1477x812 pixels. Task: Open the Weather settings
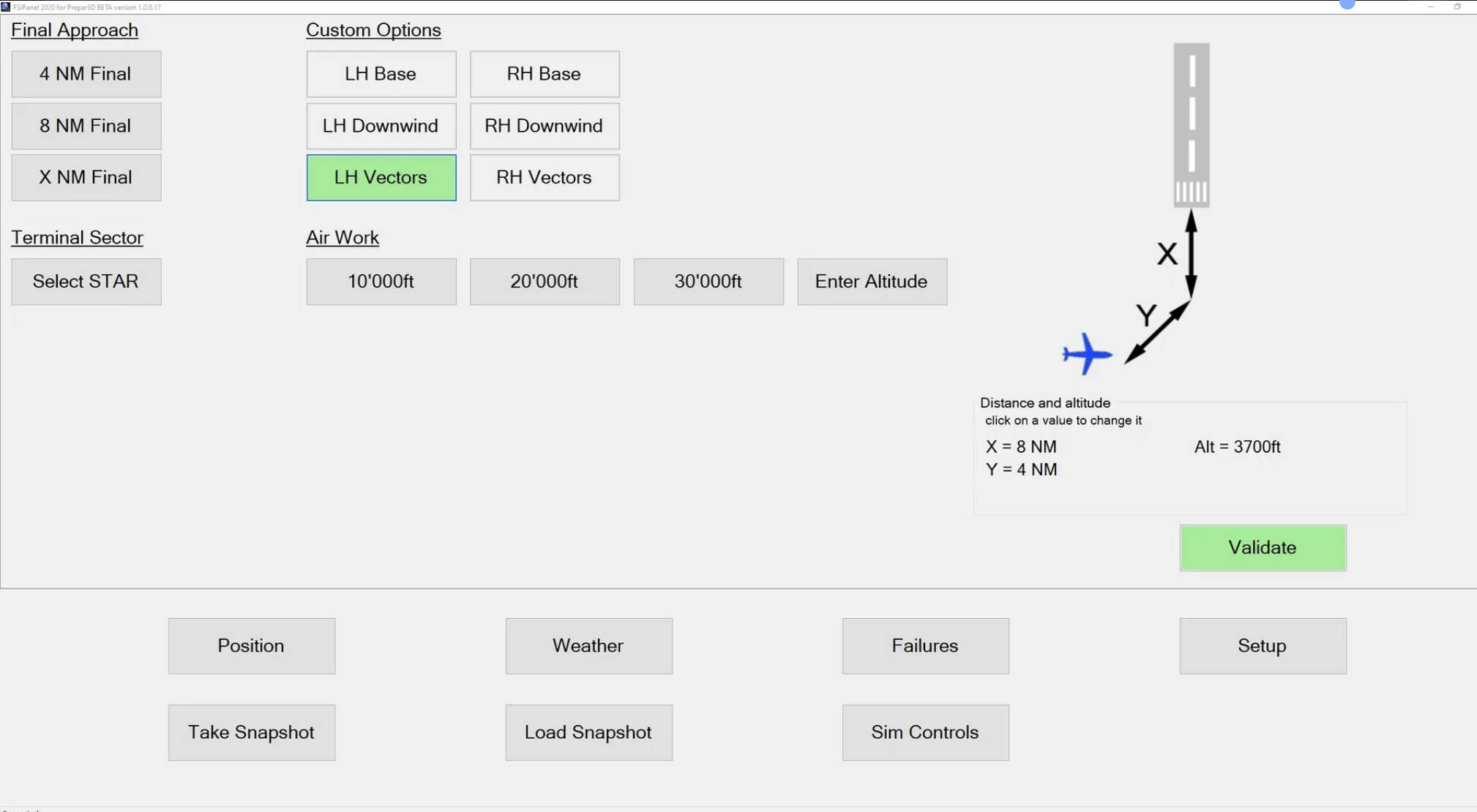(588, 645)
